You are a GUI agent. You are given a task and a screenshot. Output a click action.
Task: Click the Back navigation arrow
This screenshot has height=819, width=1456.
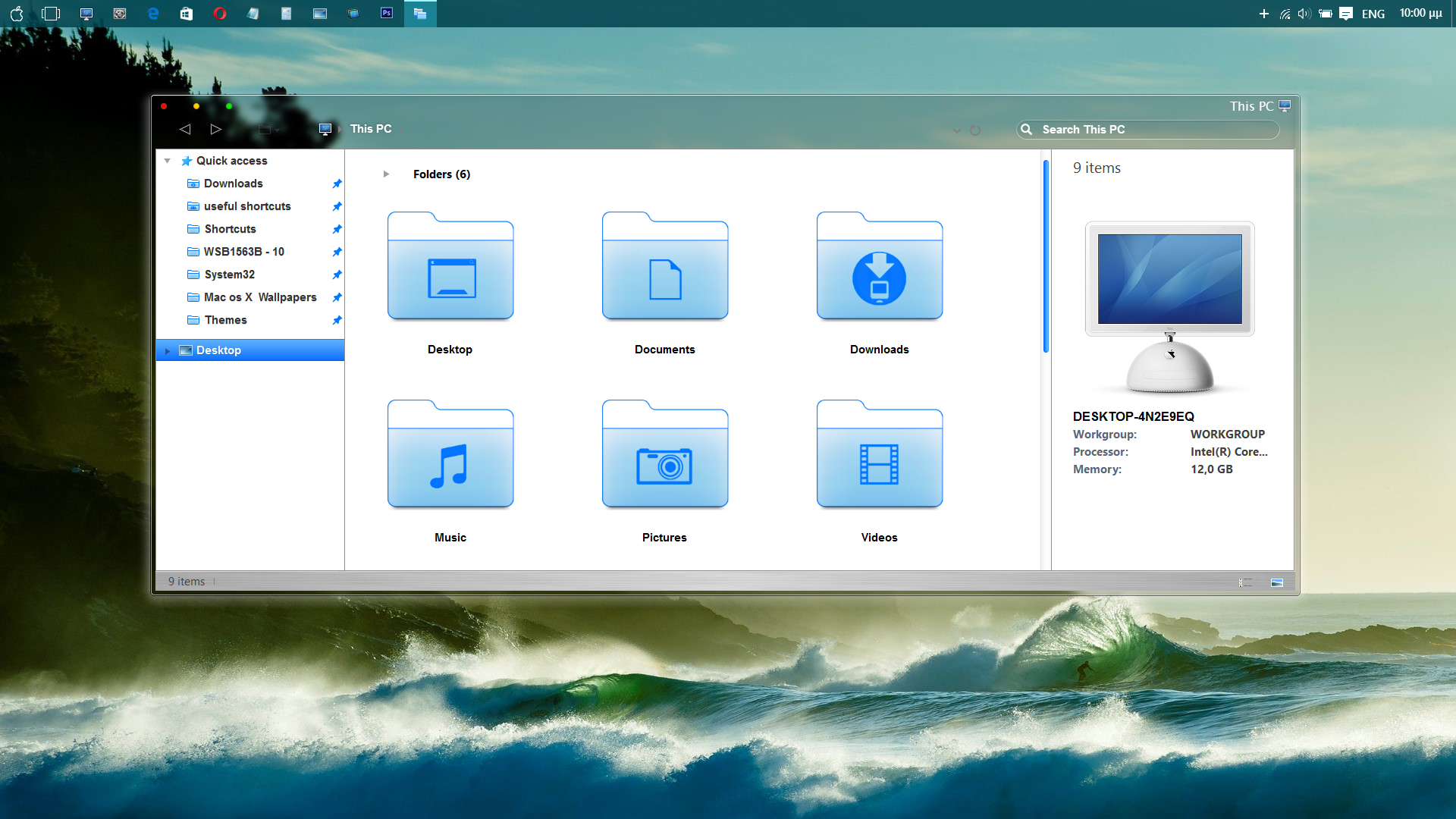click(185, 129)
